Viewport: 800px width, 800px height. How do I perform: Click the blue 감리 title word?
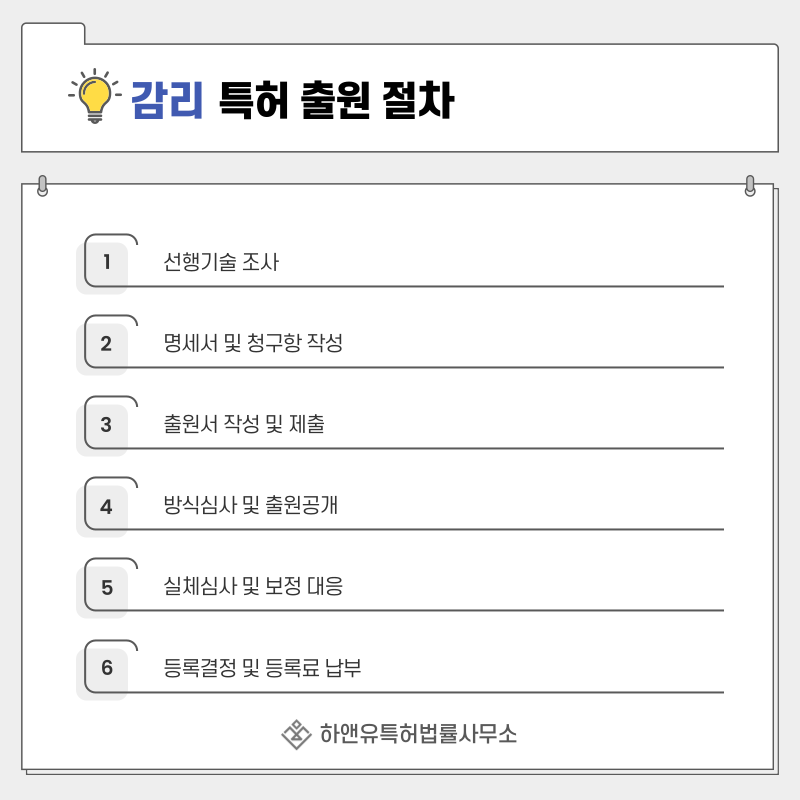point(167,100)
